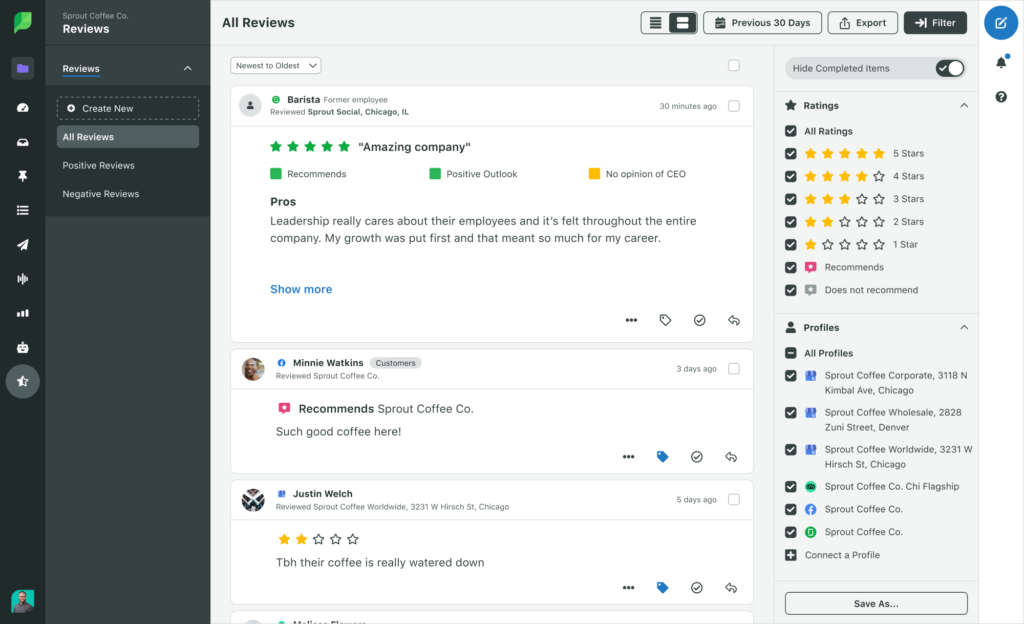Screen dimensions: 1024x624
Task: Open the notifications bell
Action: click(1000, 62)
